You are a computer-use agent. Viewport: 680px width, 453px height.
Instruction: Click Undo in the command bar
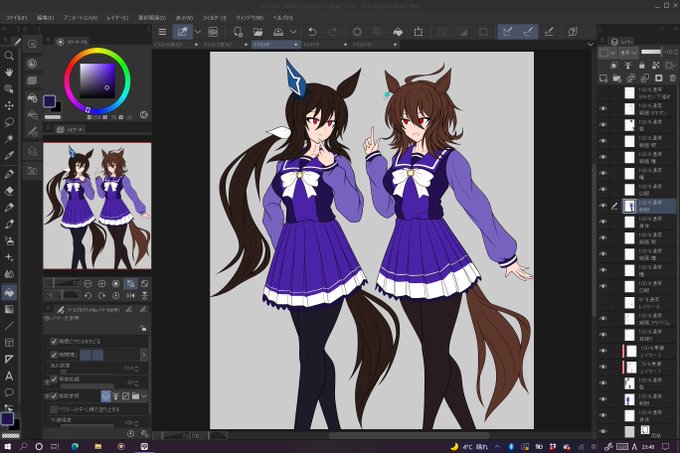click(312, 32)
